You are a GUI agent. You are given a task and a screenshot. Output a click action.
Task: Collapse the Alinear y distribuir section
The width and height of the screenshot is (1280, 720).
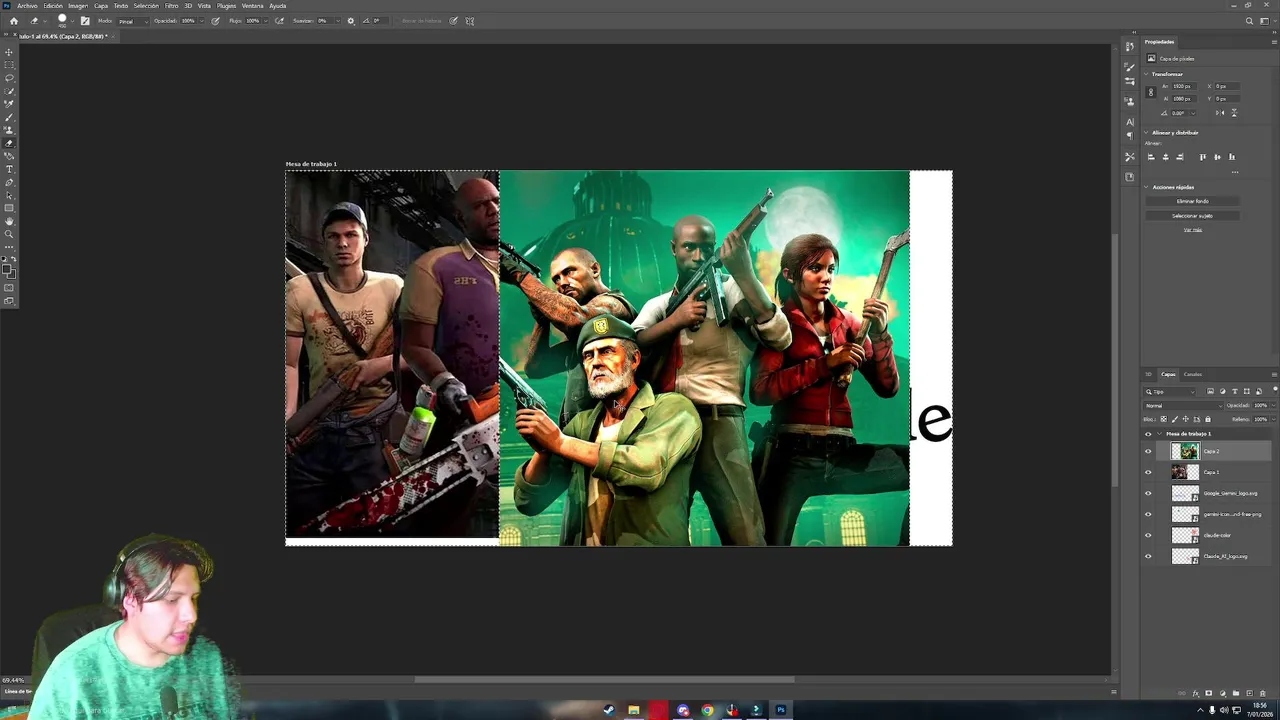(1146, 132)
